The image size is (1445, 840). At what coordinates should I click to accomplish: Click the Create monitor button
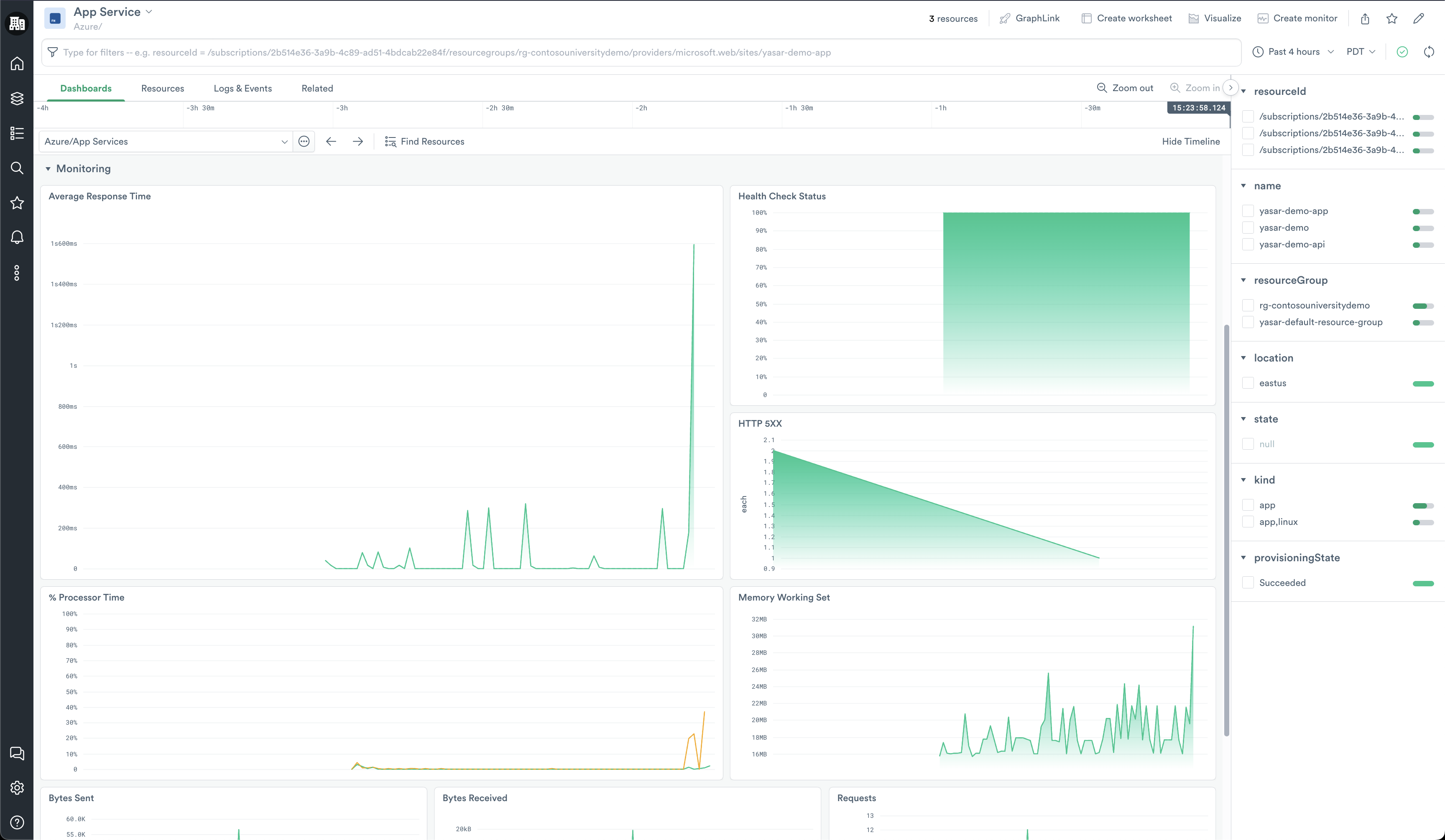point(1297,18)
